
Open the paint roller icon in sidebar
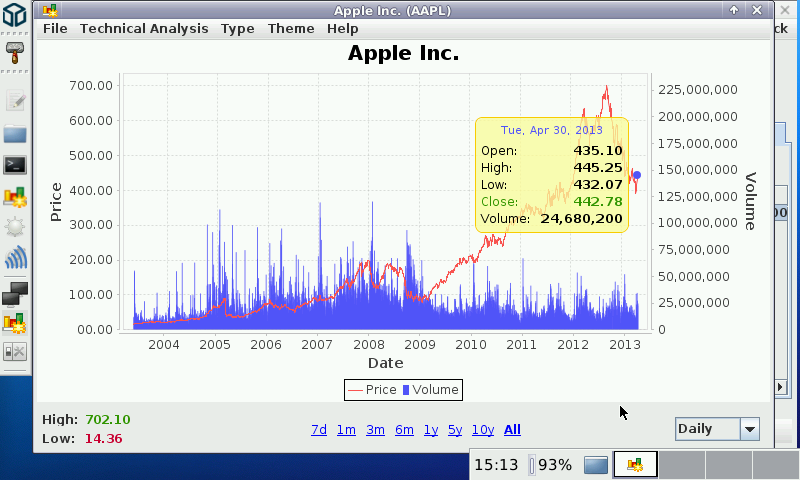pos(15,53)
